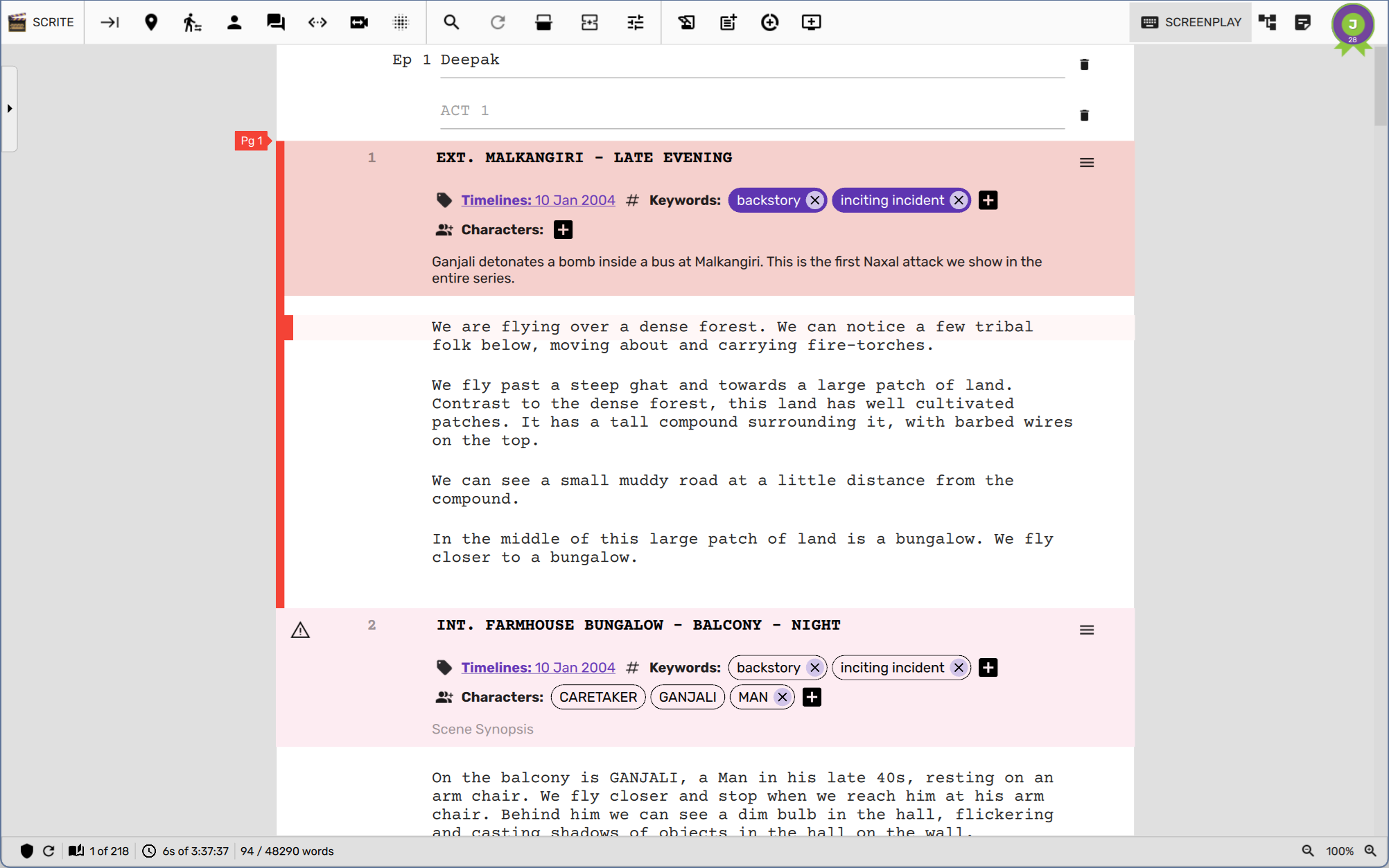Open scene 1 hamburger menu

(1086, 163)
